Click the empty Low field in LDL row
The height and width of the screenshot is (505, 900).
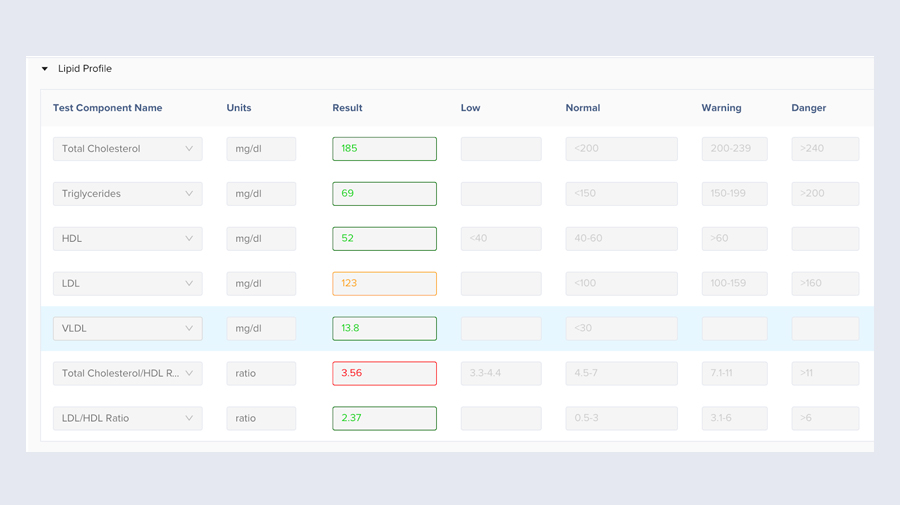(x=501, y=283)
